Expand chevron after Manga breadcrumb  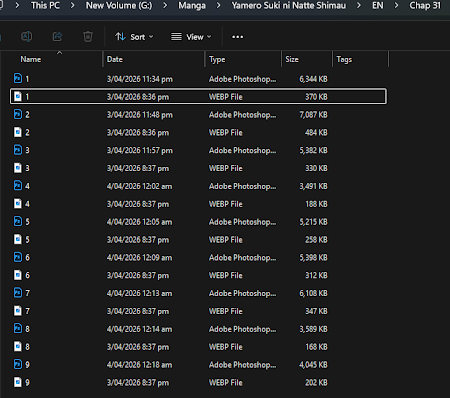click(x=218, y=5)
